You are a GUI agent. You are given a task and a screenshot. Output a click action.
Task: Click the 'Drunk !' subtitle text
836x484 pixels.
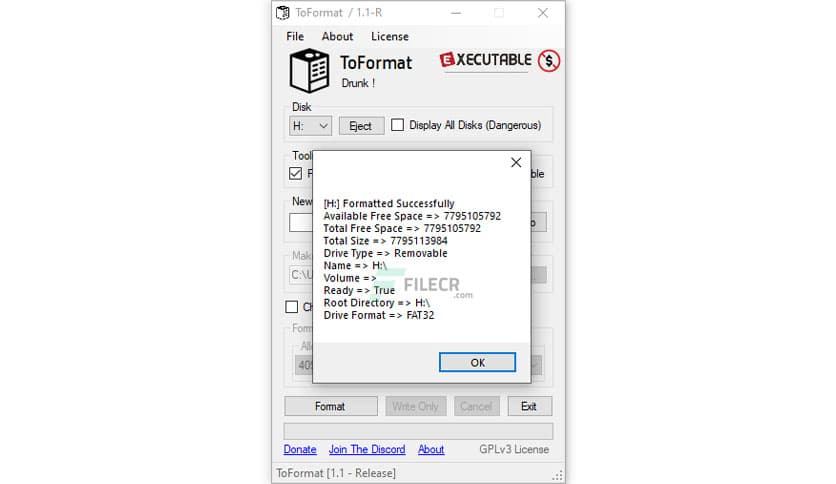pos(358,83)
